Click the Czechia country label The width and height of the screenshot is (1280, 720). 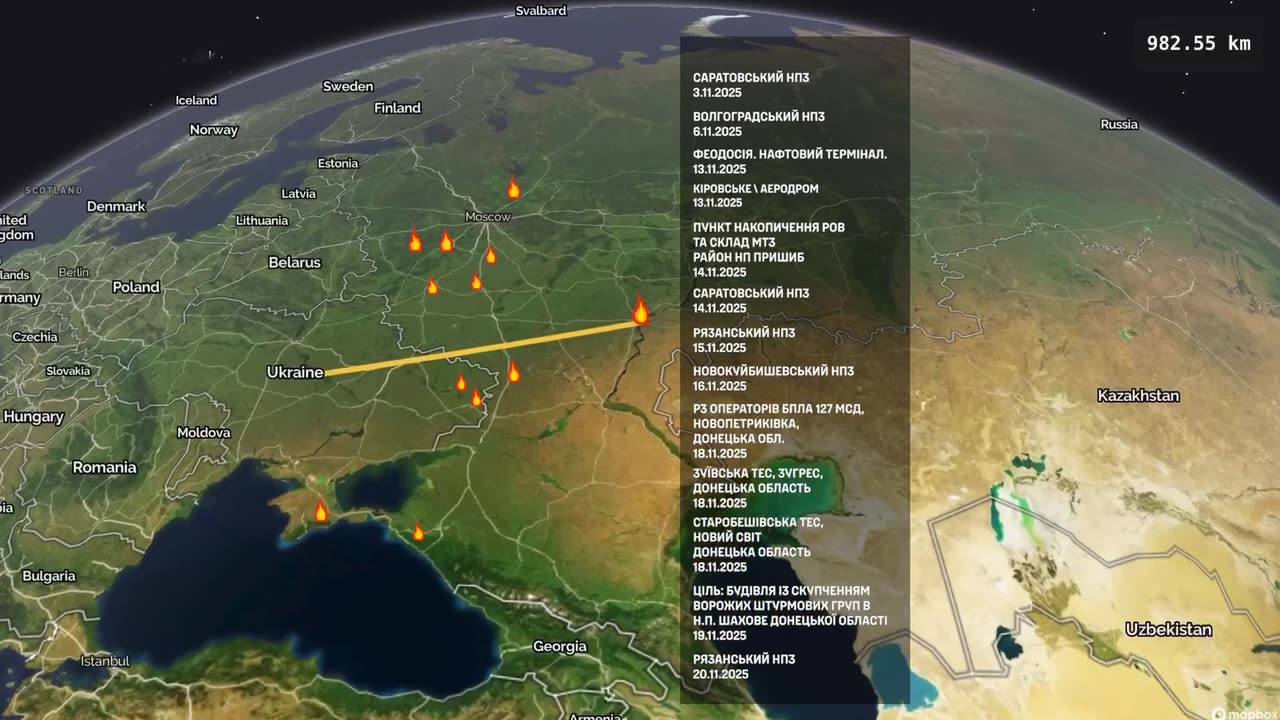coord(36,337)
